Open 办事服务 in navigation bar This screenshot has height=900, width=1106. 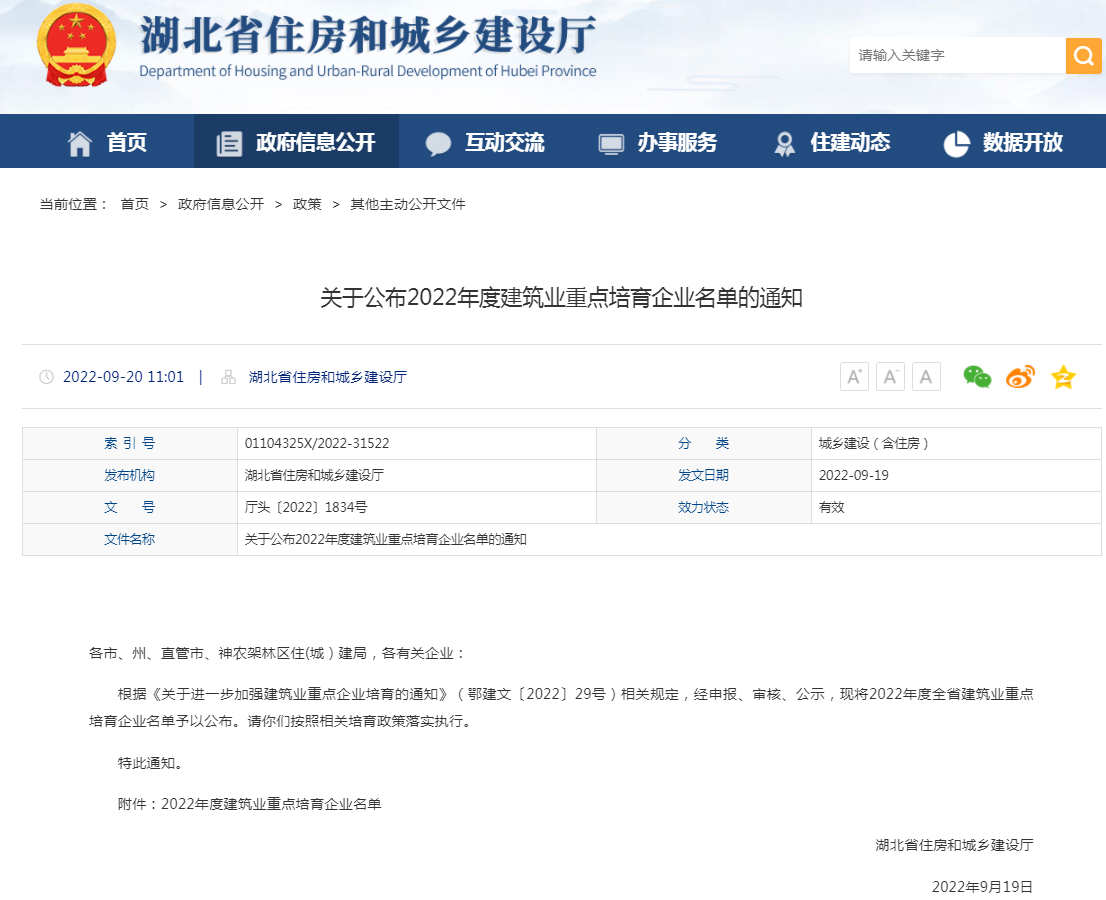[x=658, y=142]
